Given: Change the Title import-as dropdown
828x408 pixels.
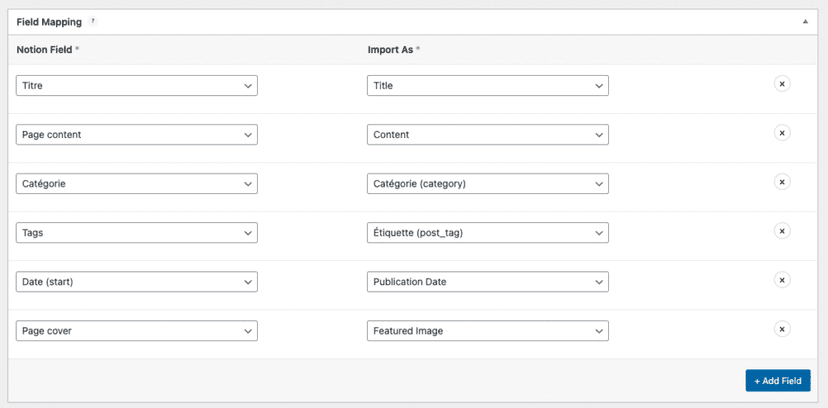Looking at the screenshot, I should point(488,86).
